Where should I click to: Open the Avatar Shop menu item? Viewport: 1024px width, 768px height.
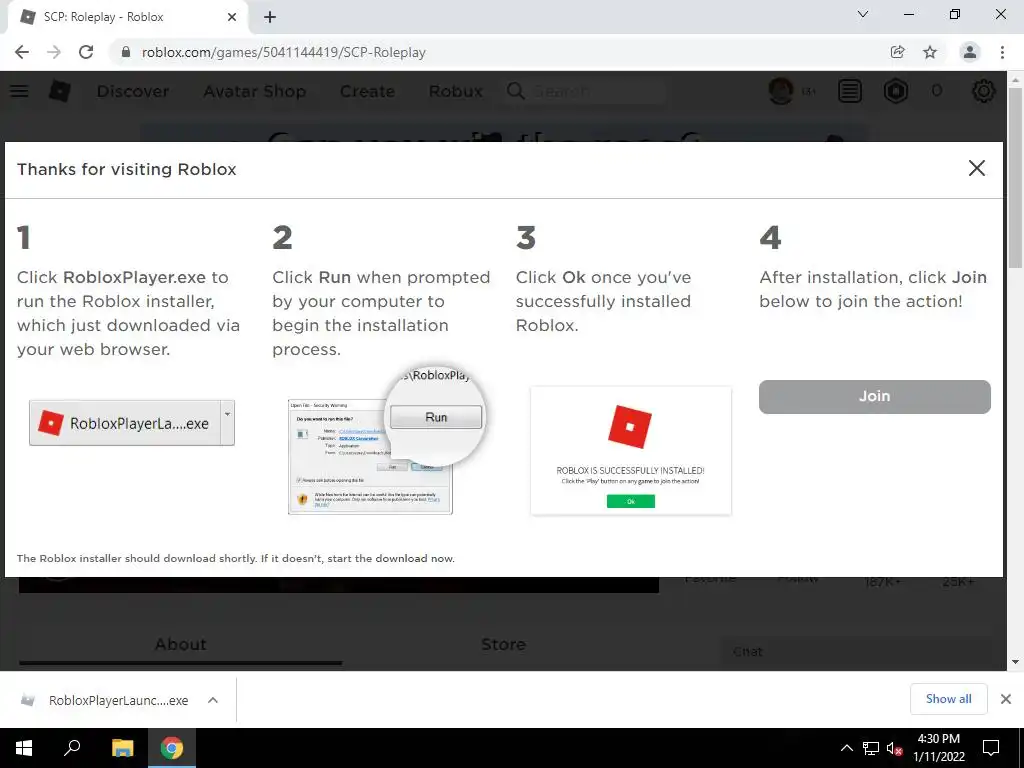[x=255, y=91]
